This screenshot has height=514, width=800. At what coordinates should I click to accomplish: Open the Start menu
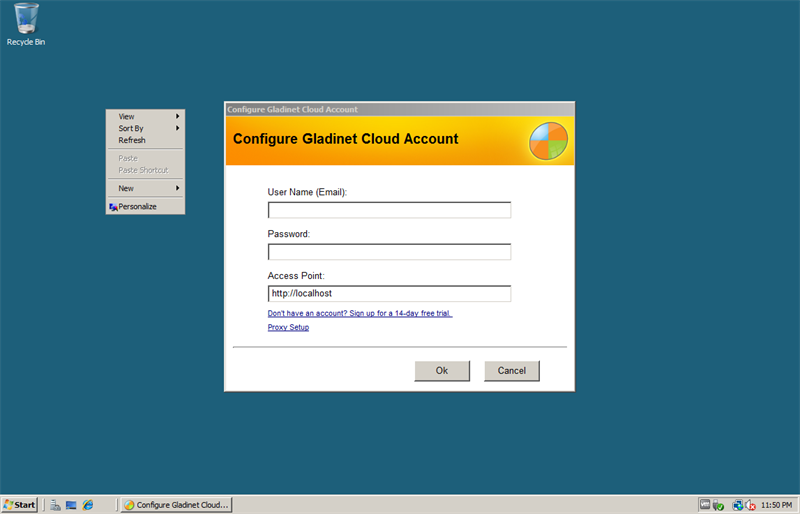tap(19, 505)
